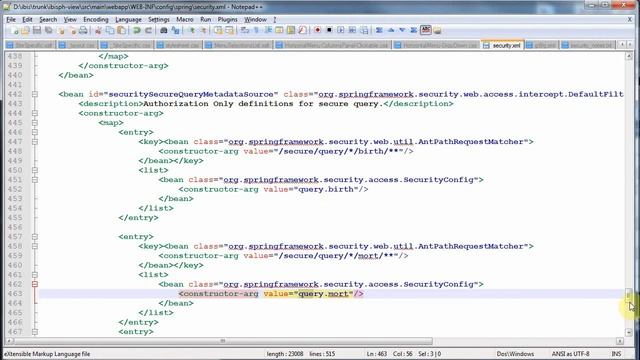Click the Paste toolbar icon
This screenshot has height=360, width=640.
click(122, 30)
